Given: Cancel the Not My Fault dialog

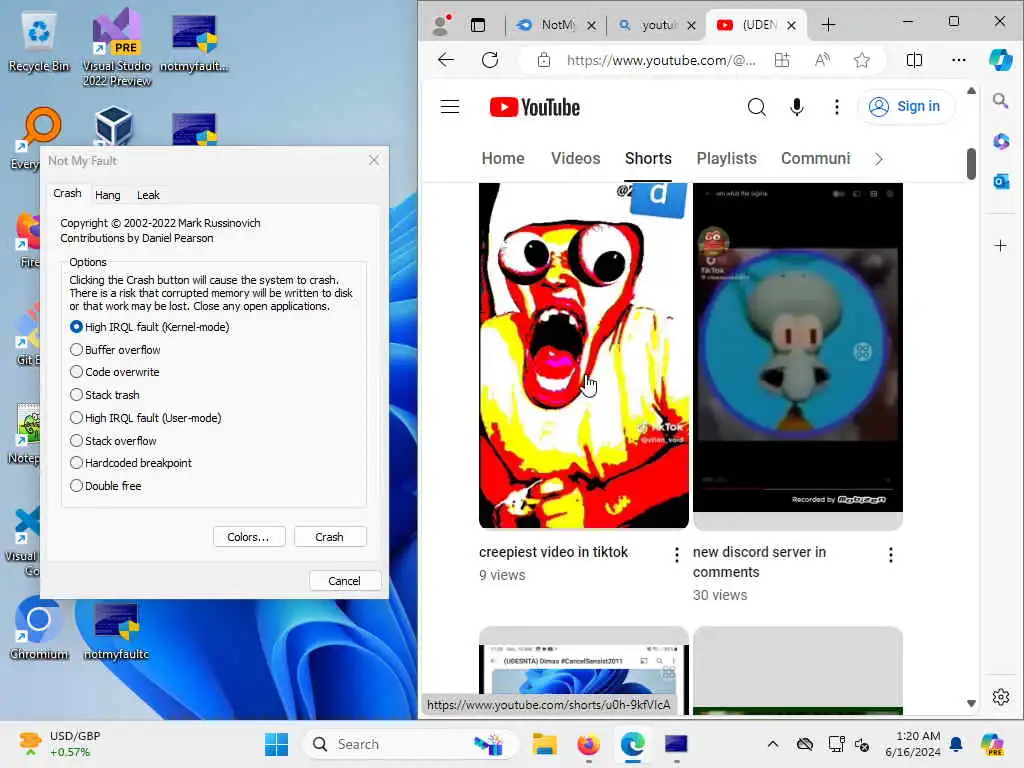Looking at the screenshot, I should pyautogui.click(x=345, y=581).
